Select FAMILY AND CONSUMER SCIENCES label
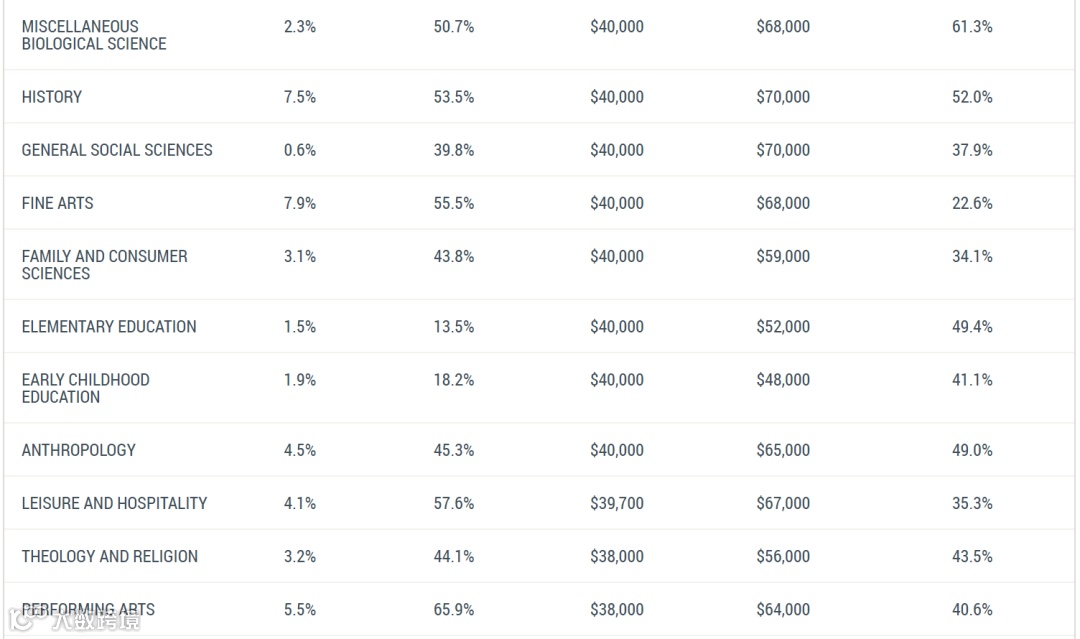 (x=104, y=265)
